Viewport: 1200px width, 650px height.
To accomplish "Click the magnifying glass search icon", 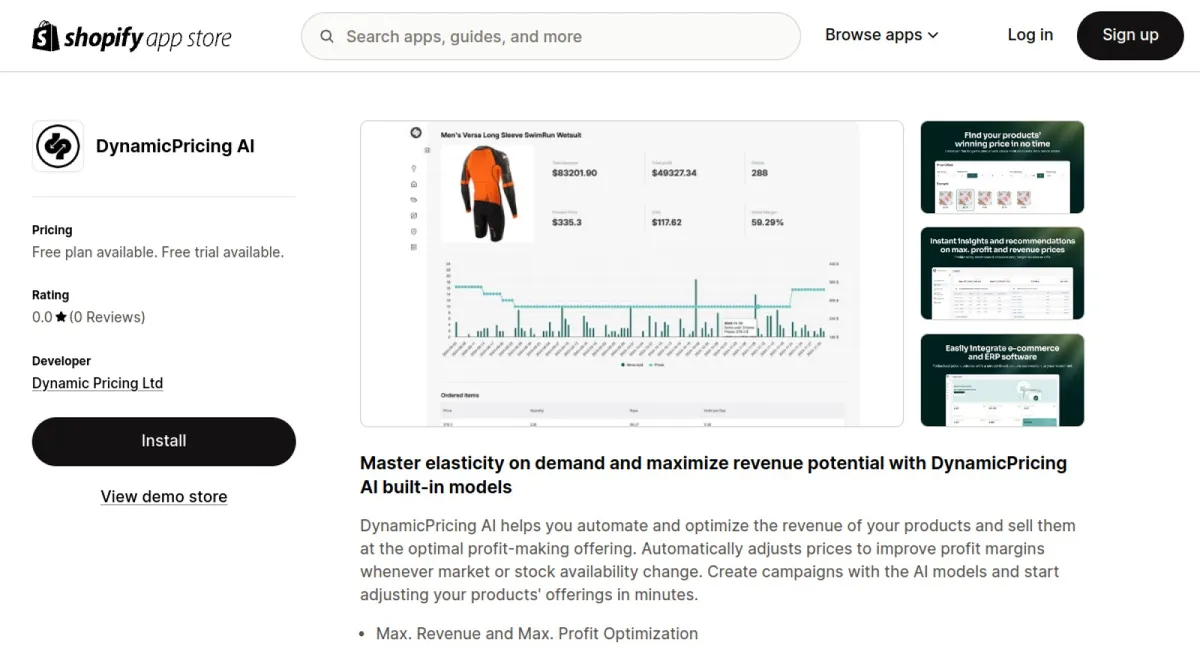I will tap(327, 37).
